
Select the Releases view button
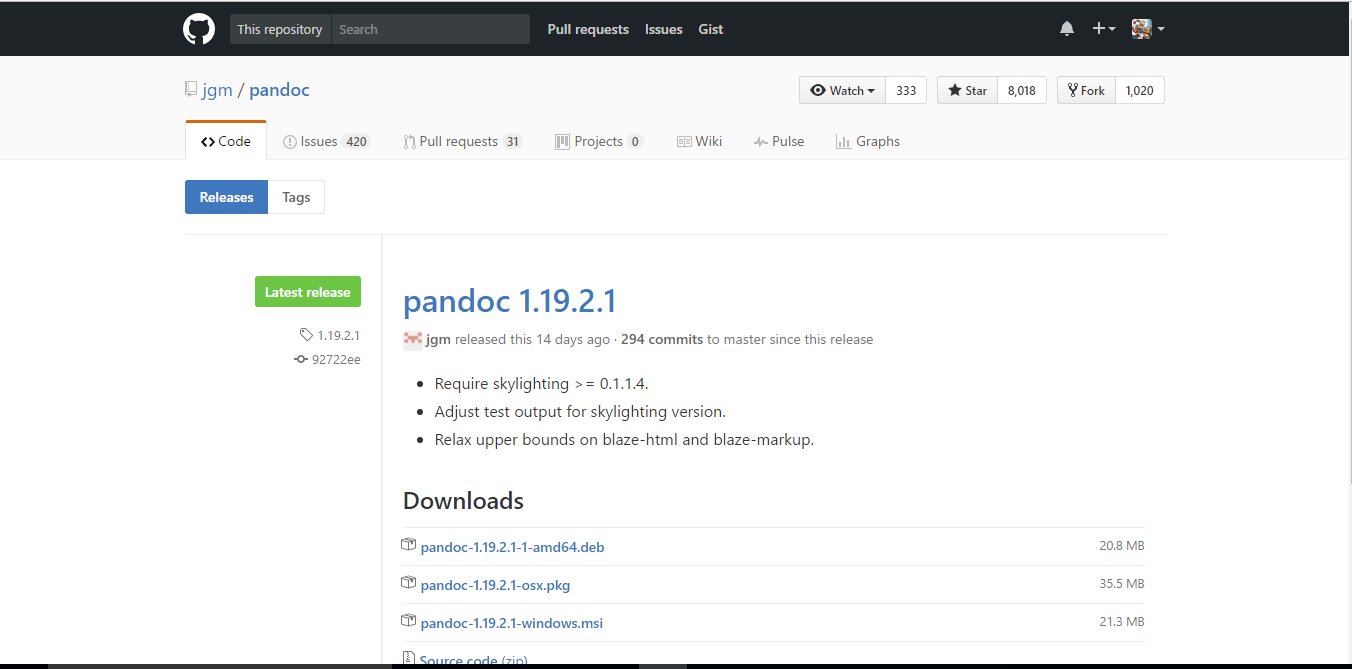[226, 197]
